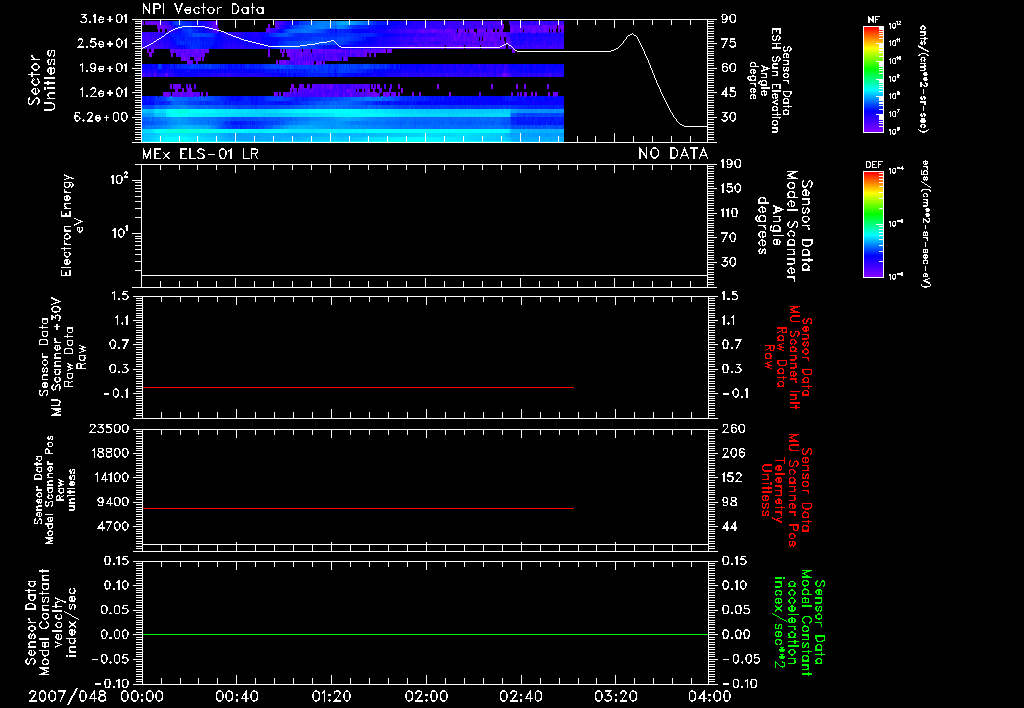The width and height of the screenshot is (1024, 708).
Task: Click the Model Scanner Pos Raw axis label
Action: point(55,490)
